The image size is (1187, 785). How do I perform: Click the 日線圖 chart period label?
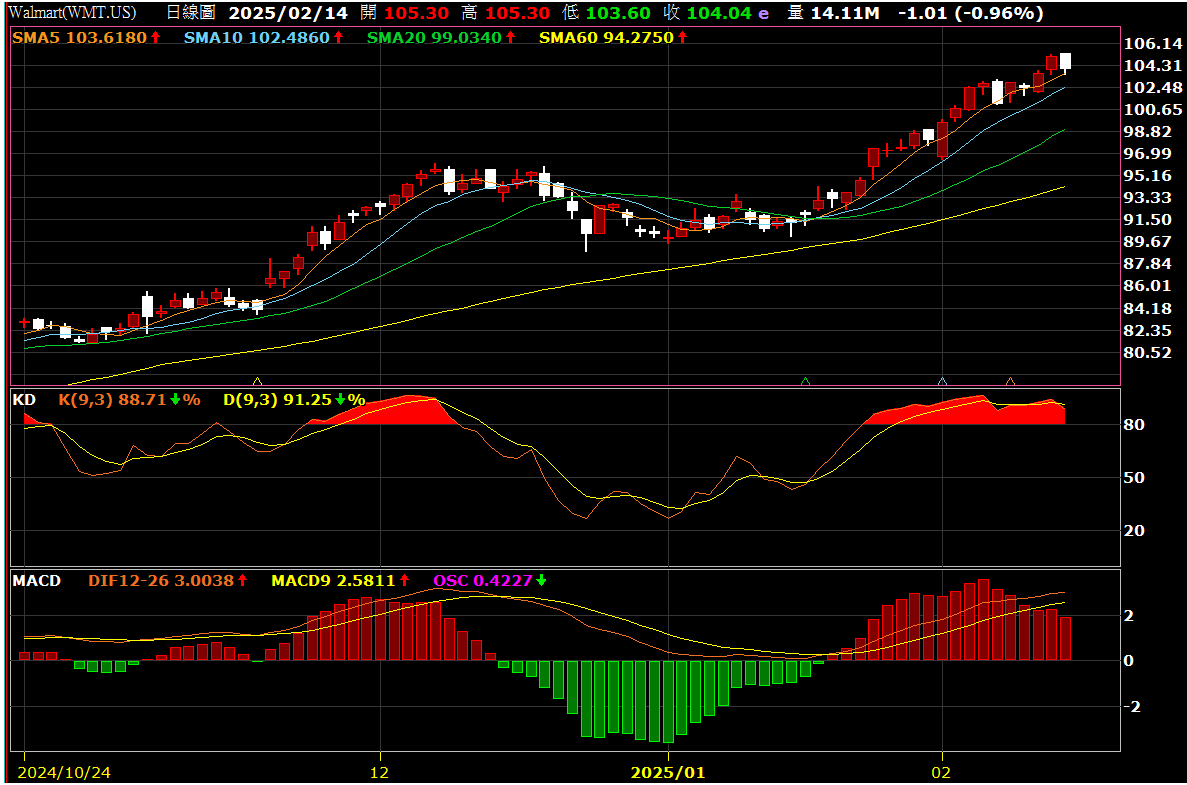coord(190,13)
